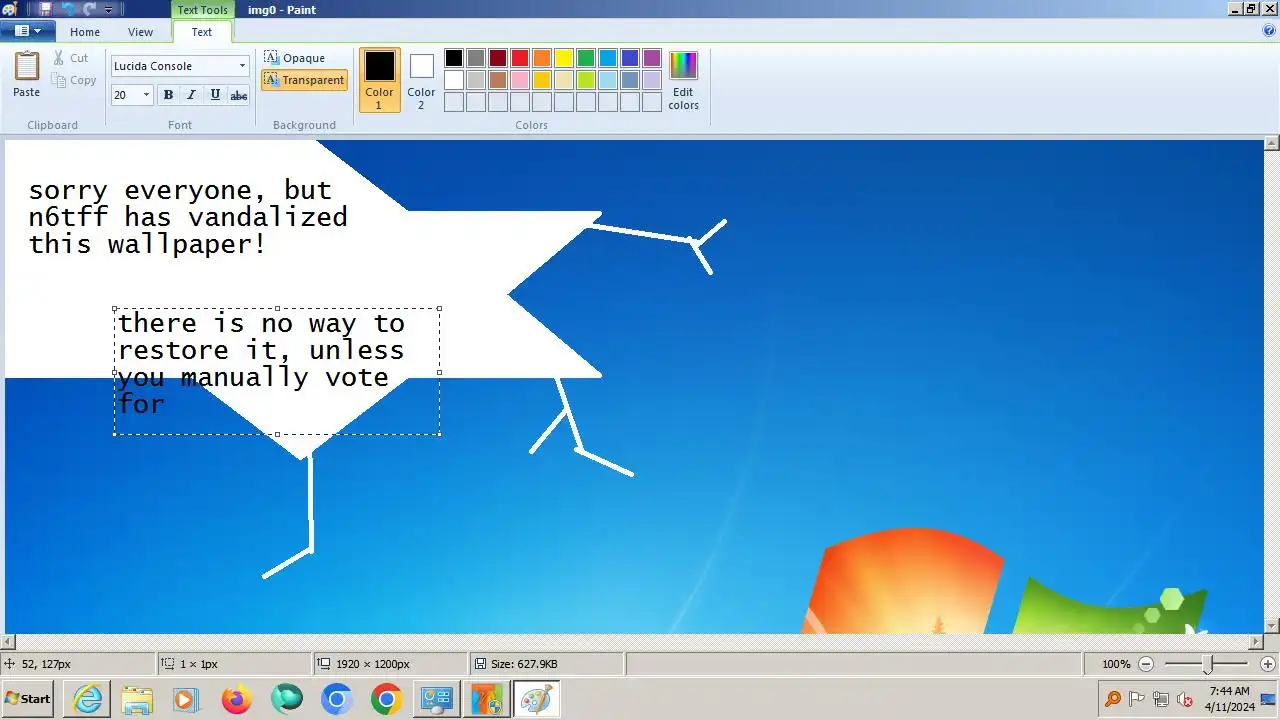The height and width of the screenshot is (720, 1280).
Task: Toggle Strikethrough text formatting
Action: tap(238, 95)
